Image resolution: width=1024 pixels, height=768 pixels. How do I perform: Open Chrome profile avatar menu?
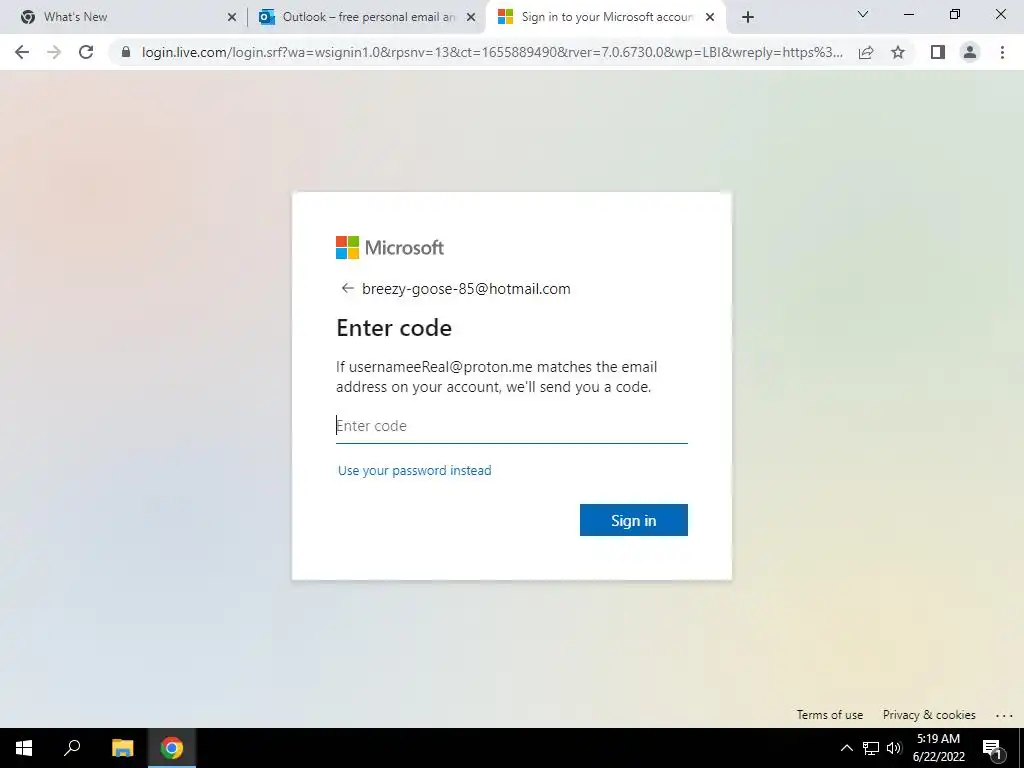point(970,52)
